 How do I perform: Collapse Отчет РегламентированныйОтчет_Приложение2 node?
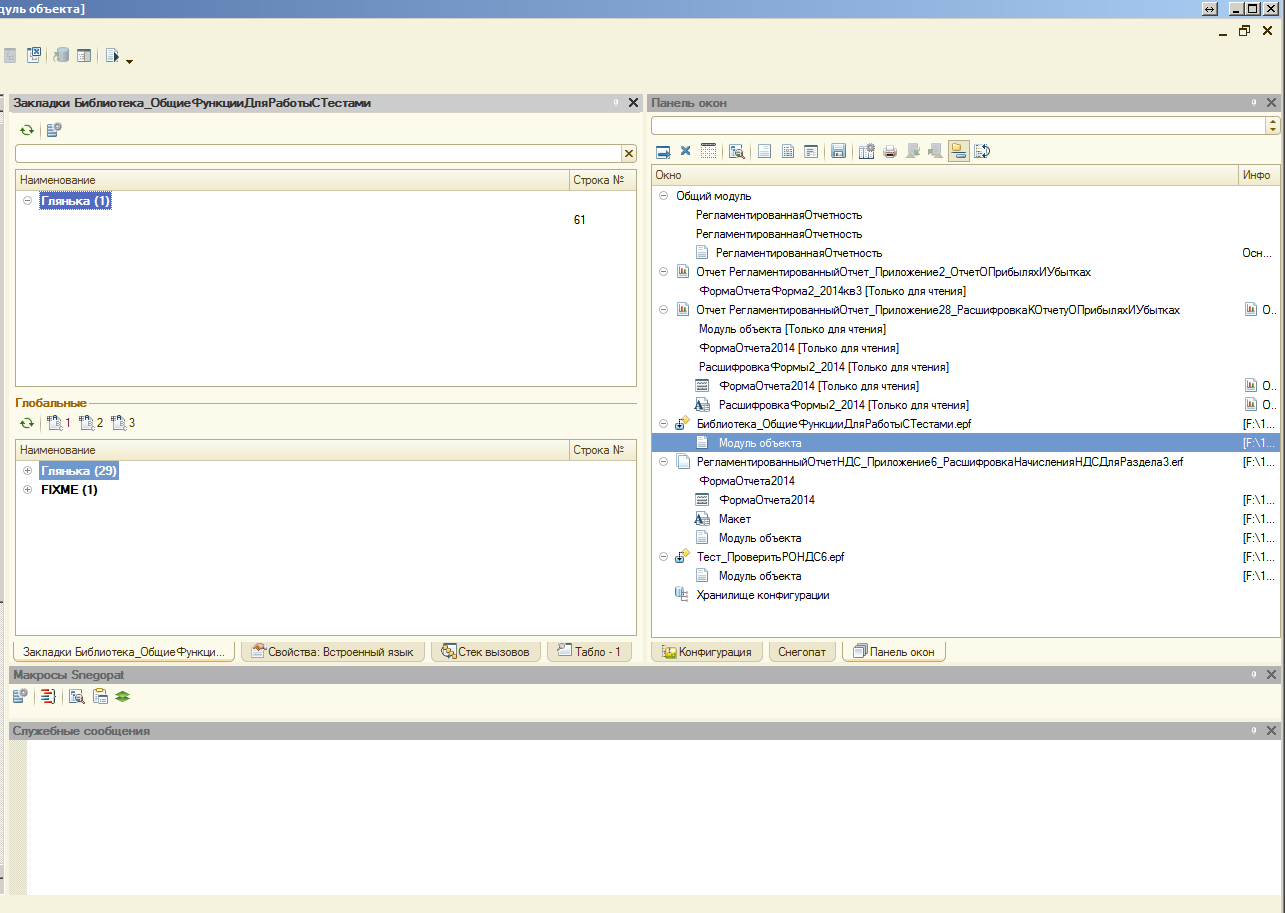point(664,272)
